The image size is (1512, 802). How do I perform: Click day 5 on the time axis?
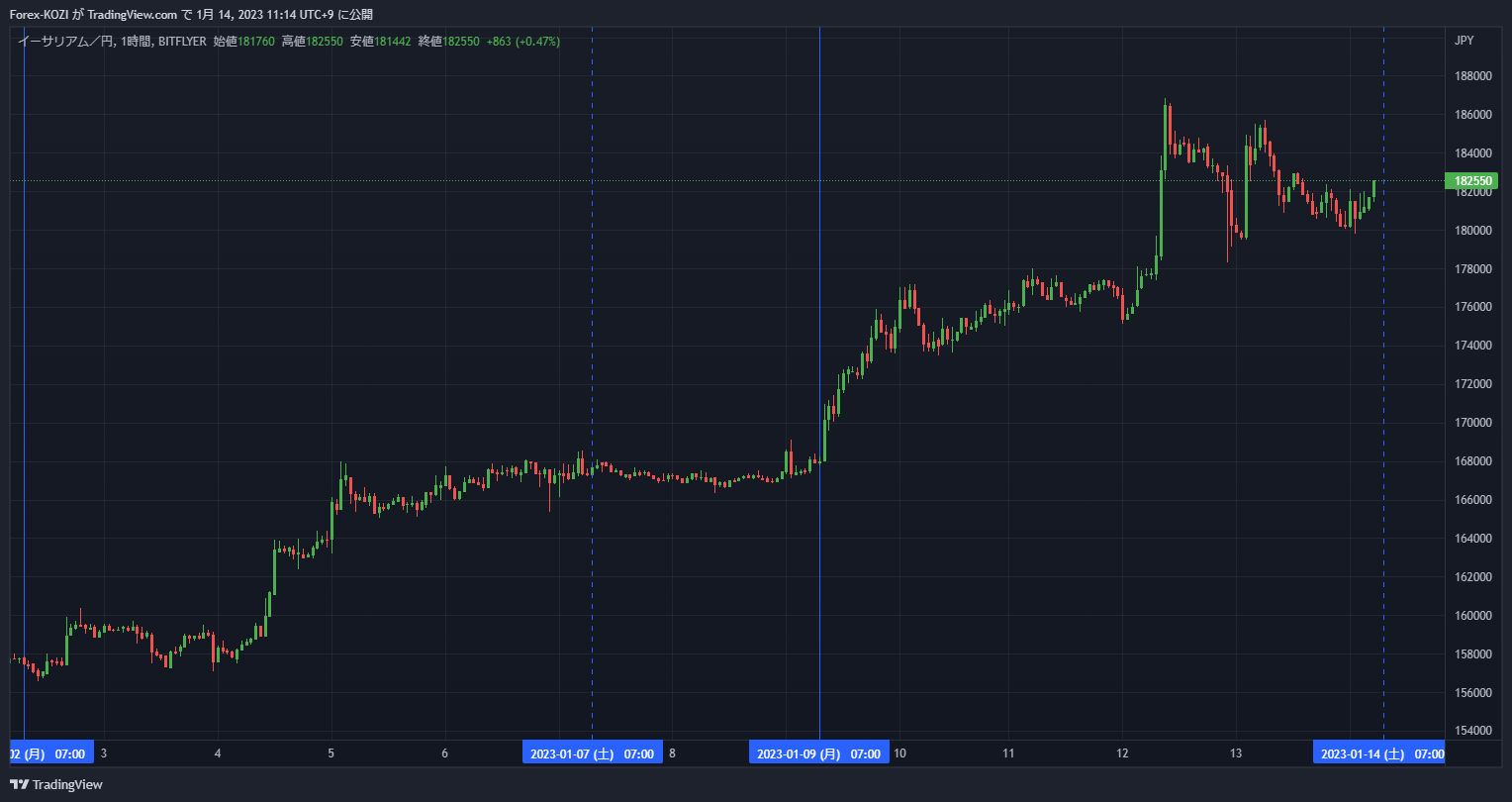point(331,753)
